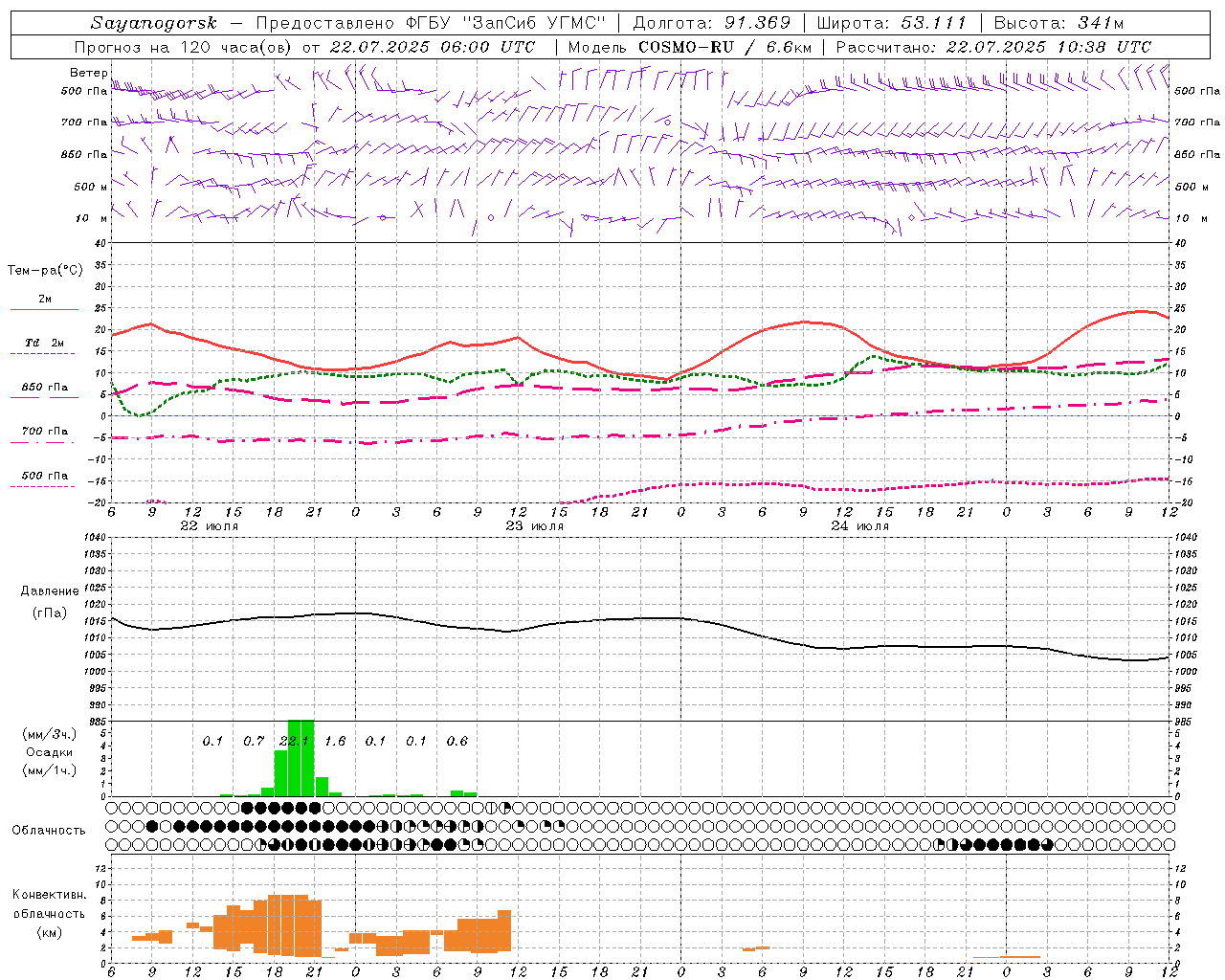Click the 22 июля date label
The image size is (1225, 980).
(210, 526)
